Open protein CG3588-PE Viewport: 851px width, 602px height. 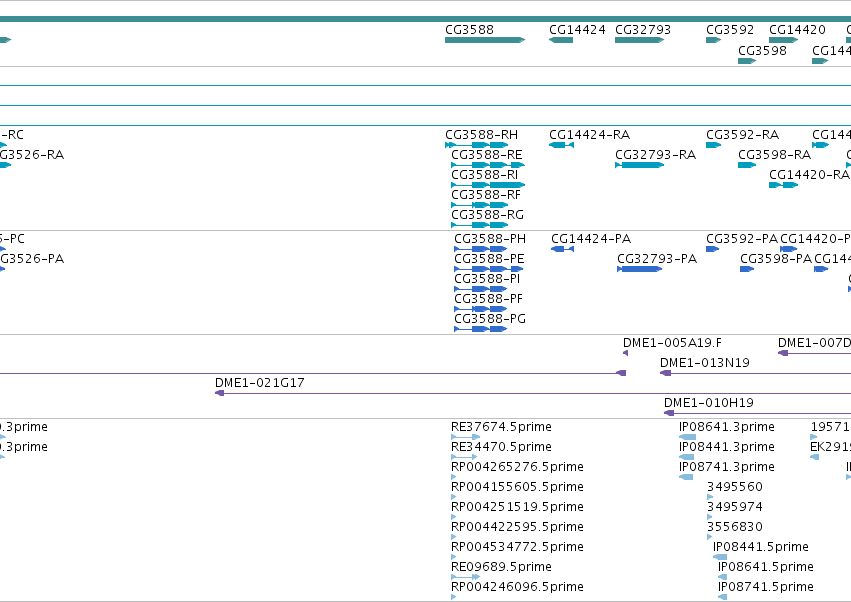488,269
